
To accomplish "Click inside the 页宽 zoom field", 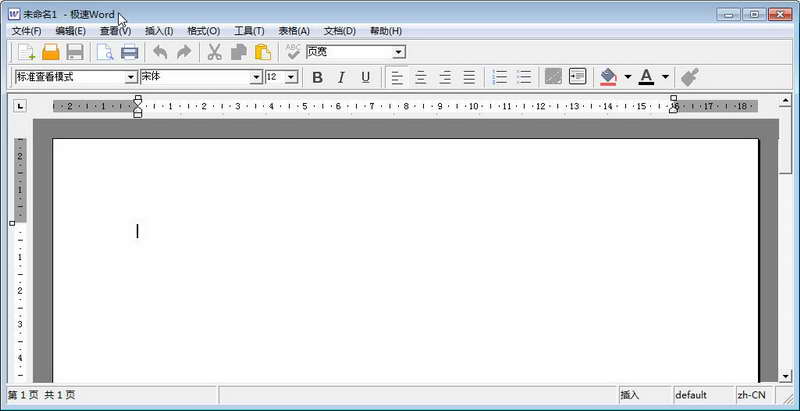I will [349, 52].
